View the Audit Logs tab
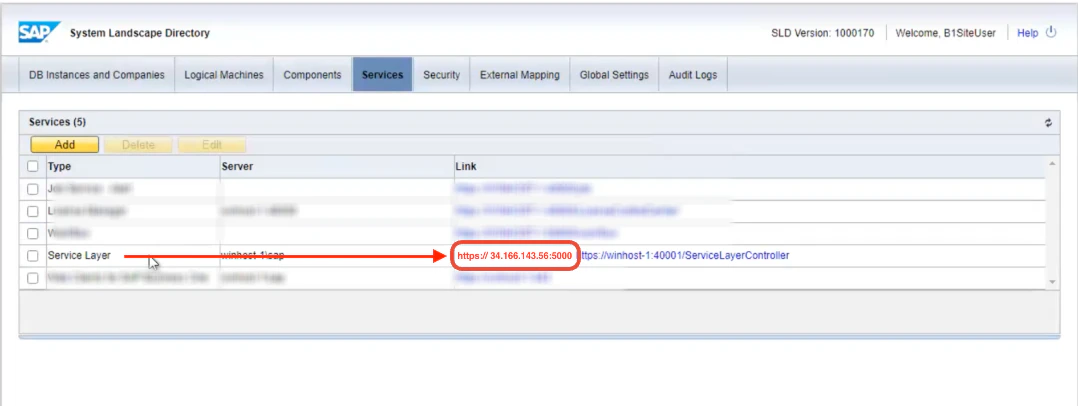 pos(693,75)
